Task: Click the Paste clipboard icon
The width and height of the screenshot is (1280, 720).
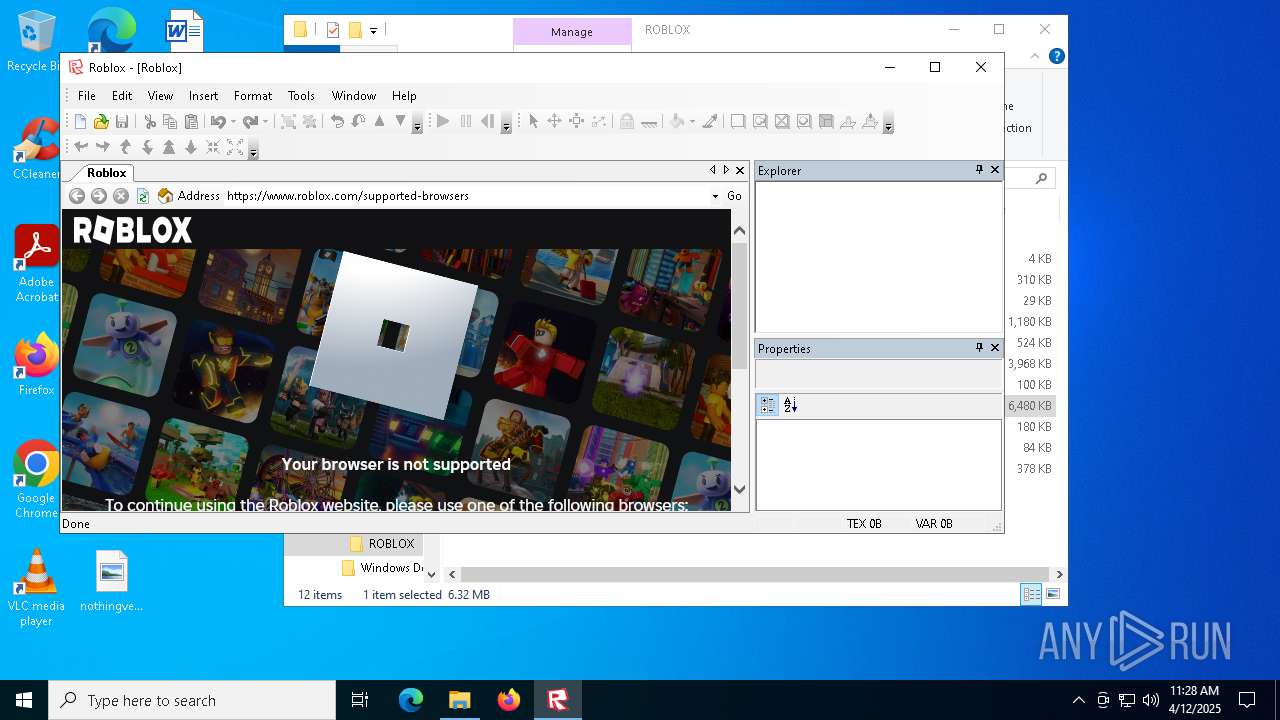Action: click(x=191, y=122)
